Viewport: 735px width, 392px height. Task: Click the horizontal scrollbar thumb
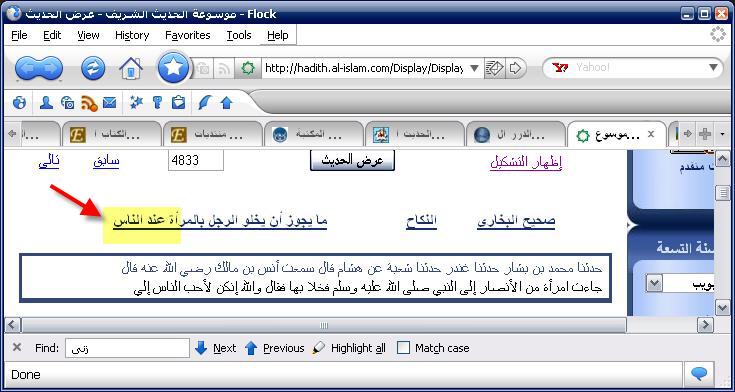coord(323,325)
